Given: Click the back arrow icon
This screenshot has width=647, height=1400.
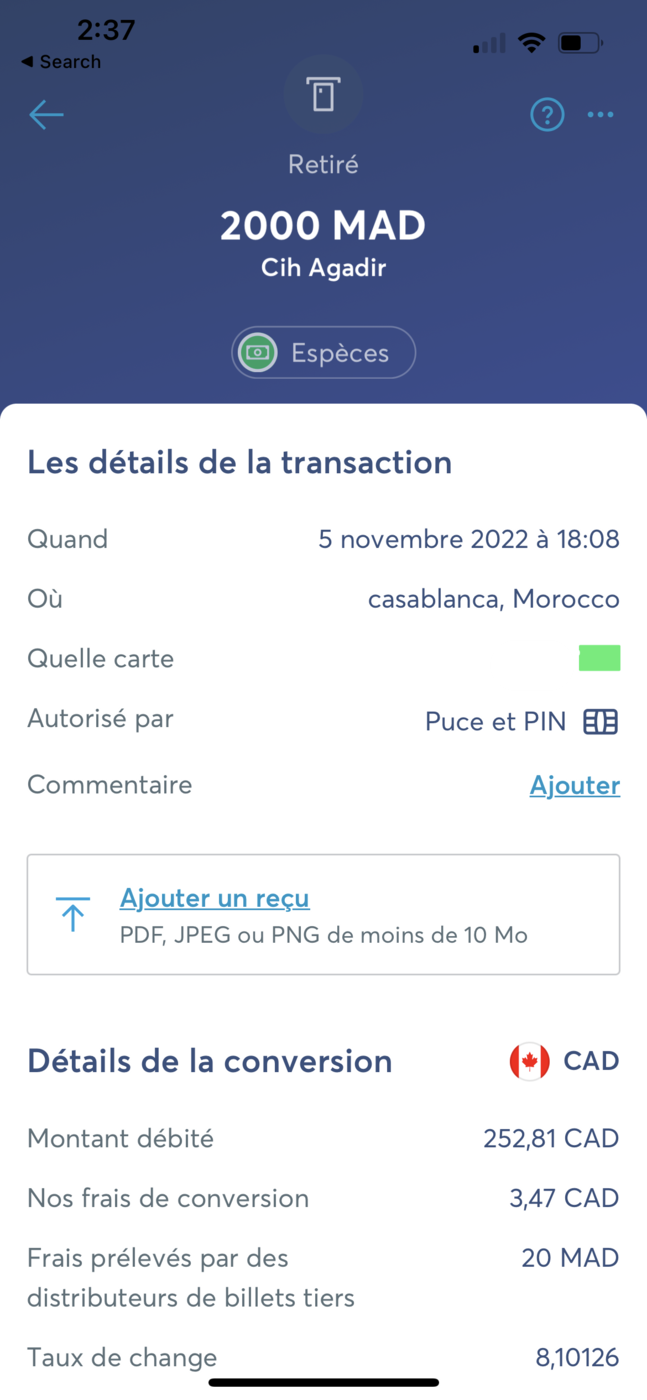Looking at the screenshot, I should pyautogui.click(x=46, y=115).
